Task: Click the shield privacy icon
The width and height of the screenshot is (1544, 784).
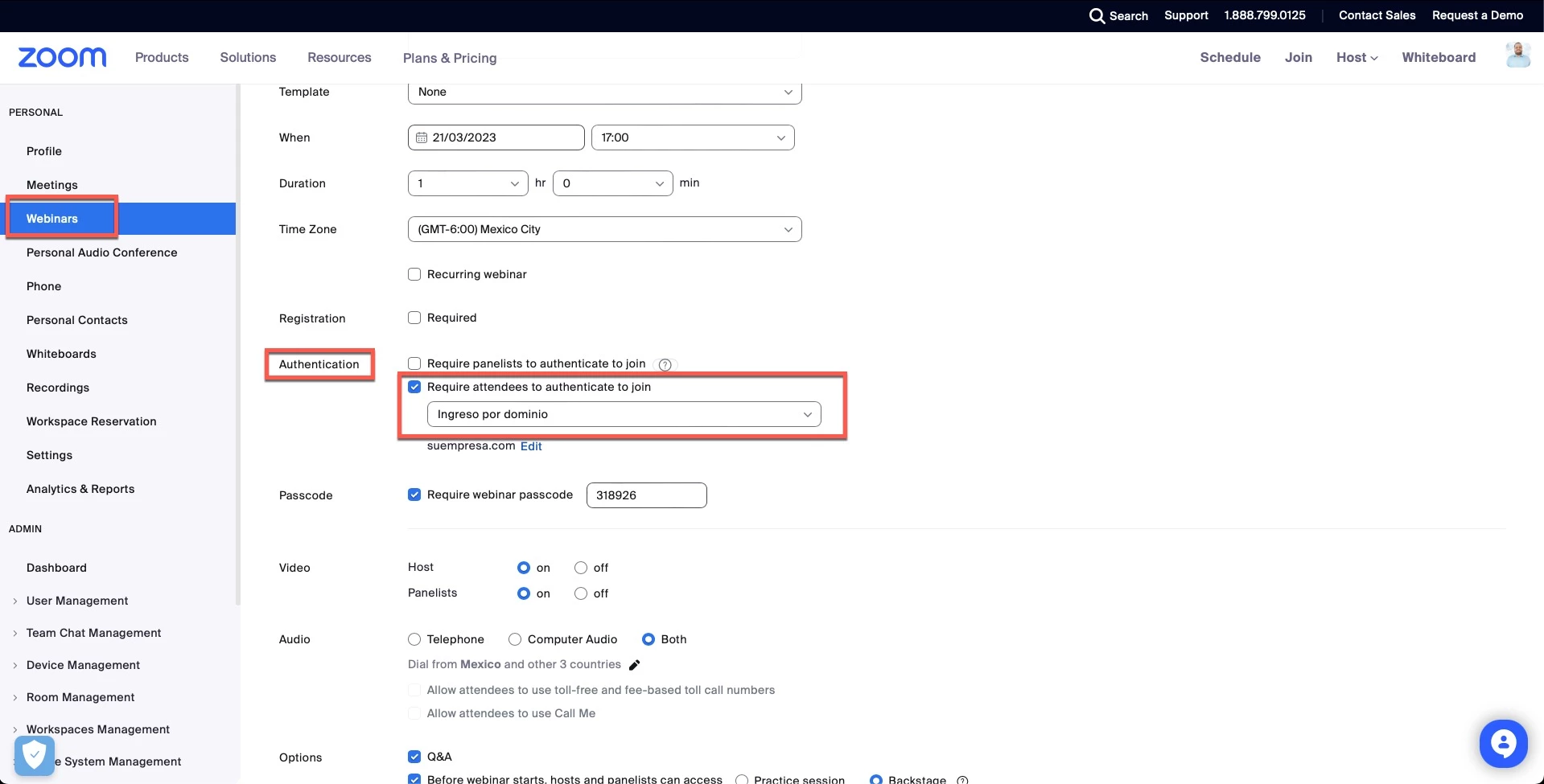Action: pyautogui.click(x=34, y=756)
